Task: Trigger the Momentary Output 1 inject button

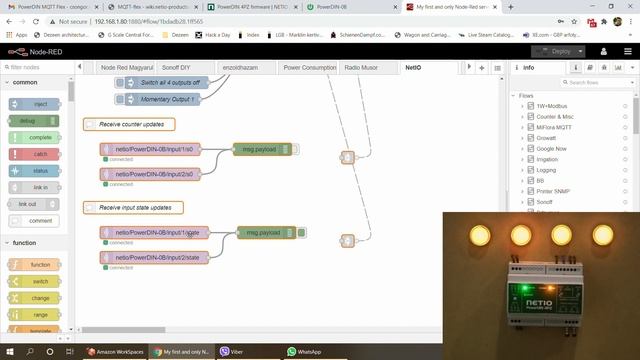Action: 120,99
